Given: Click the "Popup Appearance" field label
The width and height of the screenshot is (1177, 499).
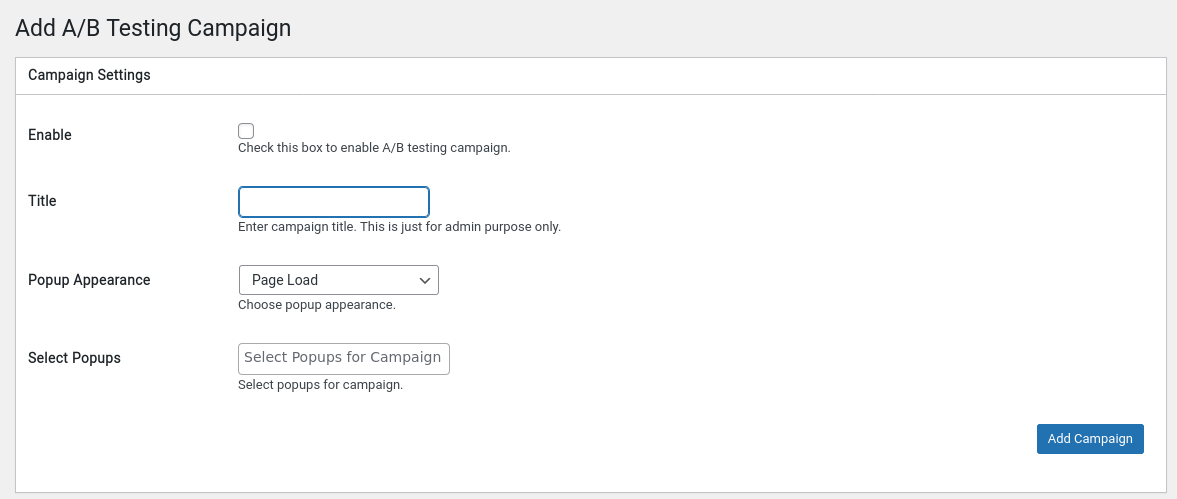Looking at the screenshot, I should 89,280.
